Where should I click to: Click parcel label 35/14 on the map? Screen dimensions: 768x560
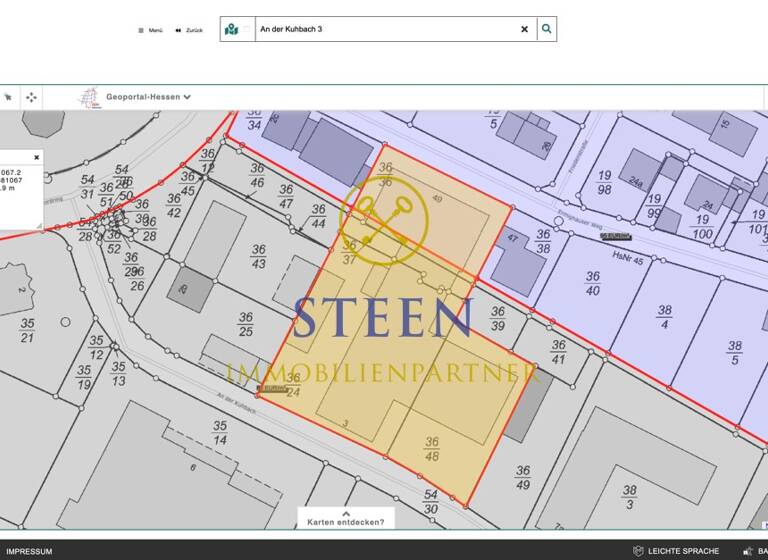point(220,433)
